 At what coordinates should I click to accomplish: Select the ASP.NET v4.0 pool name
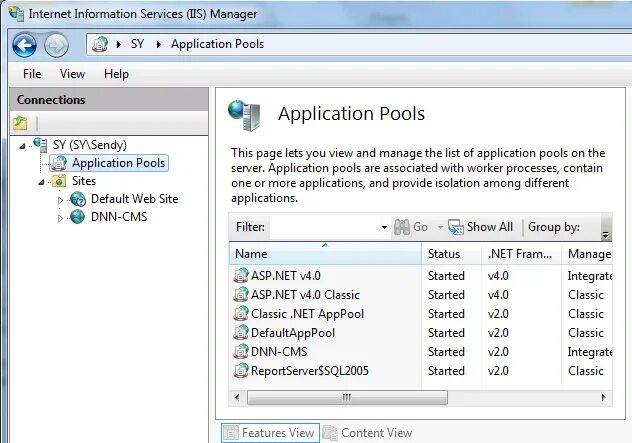coord(286,276)
